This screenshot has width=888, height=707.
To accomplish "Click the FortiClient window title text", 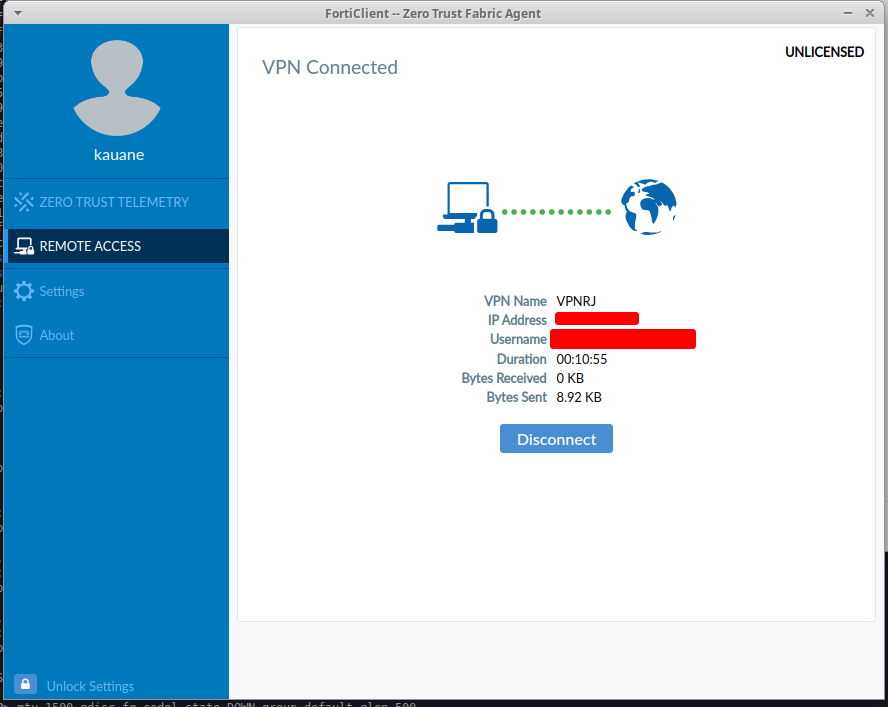I will [x=433, y=13].
